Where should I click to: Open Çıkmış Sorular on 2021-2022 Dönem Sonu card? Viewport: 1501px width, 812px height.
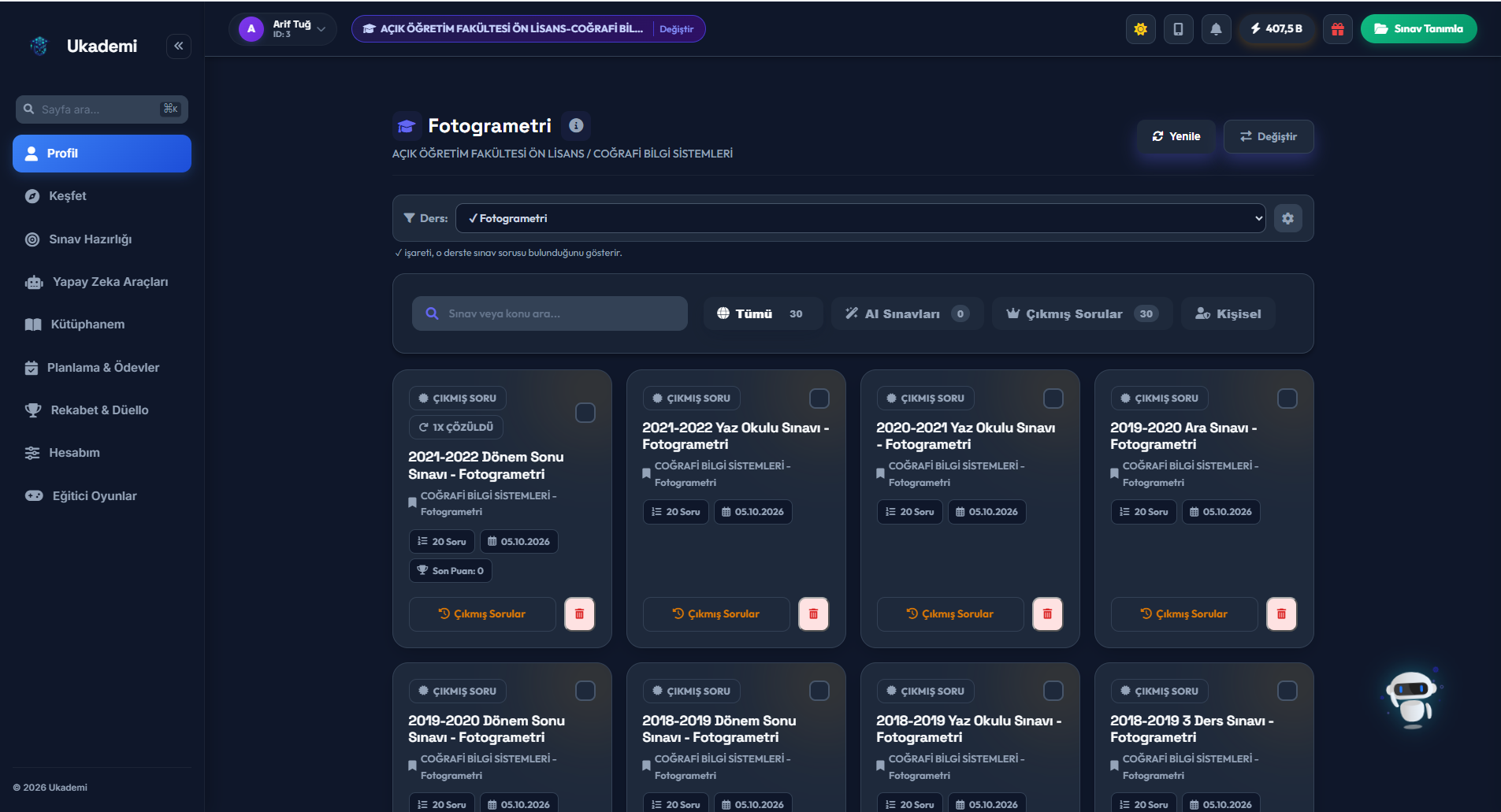[482, 614]
